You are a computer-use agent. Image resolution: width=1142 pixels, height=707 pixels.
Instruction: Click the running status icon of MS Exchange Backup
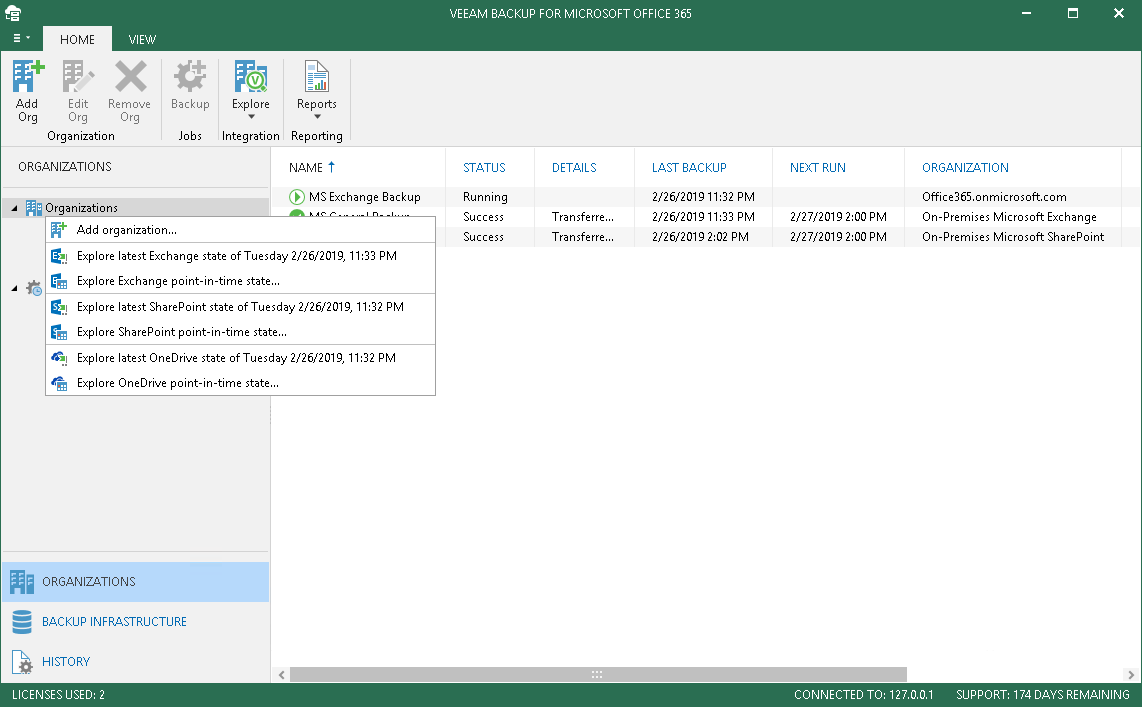(x=296, y=197)
